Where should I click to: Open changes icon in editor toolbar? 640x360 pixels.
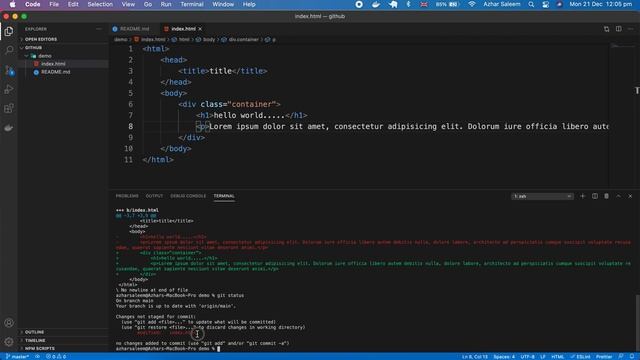coord(607,29)
